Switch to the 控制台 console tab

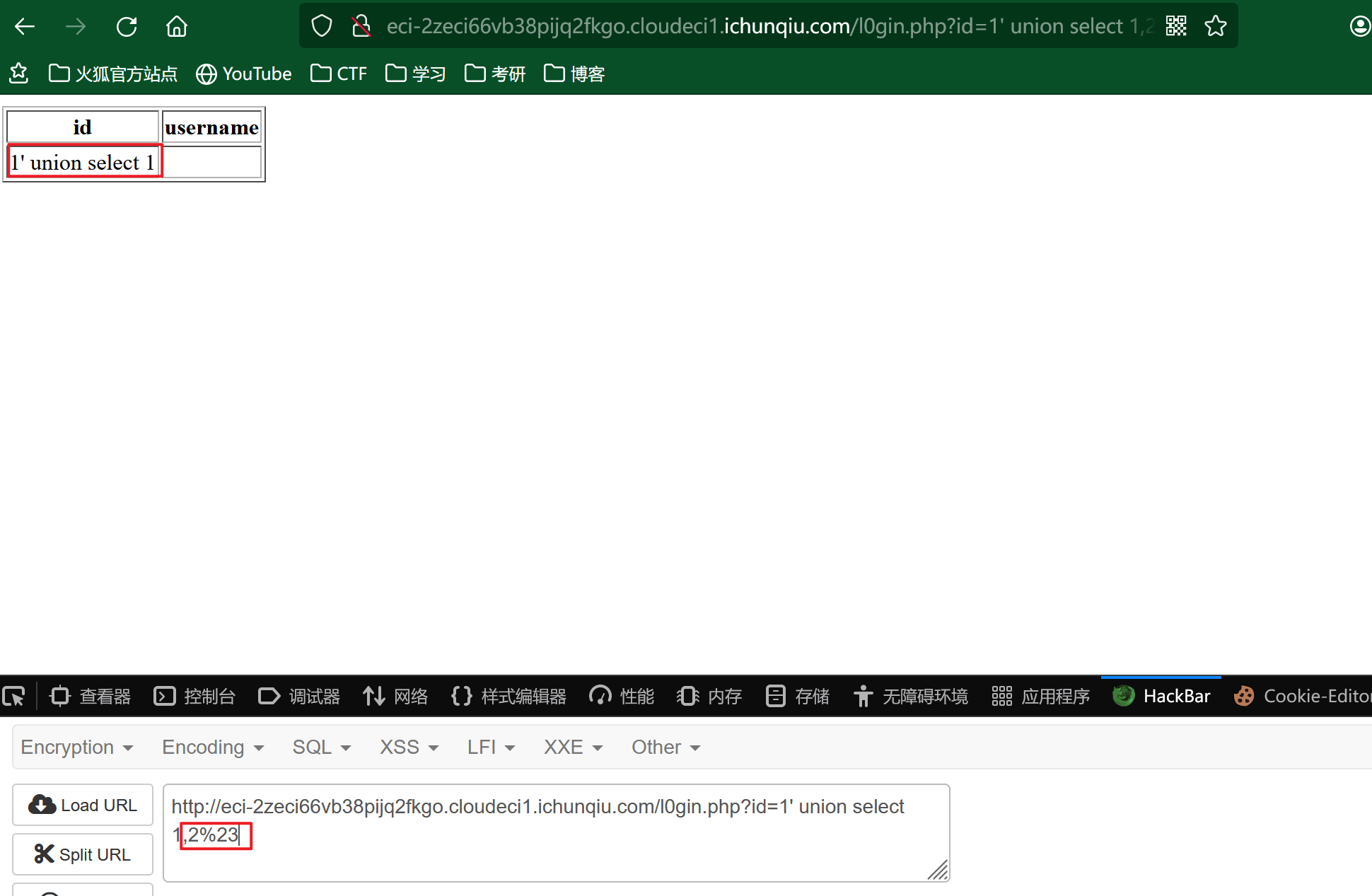[x=194, y=696]
